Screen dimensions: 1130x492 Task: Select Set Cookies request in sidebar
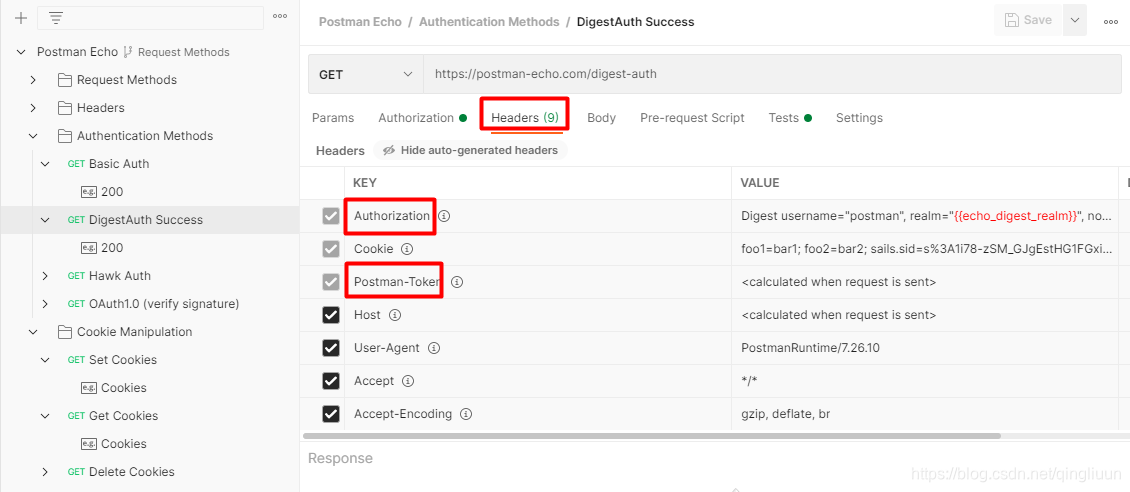click(x=123, y=359)
